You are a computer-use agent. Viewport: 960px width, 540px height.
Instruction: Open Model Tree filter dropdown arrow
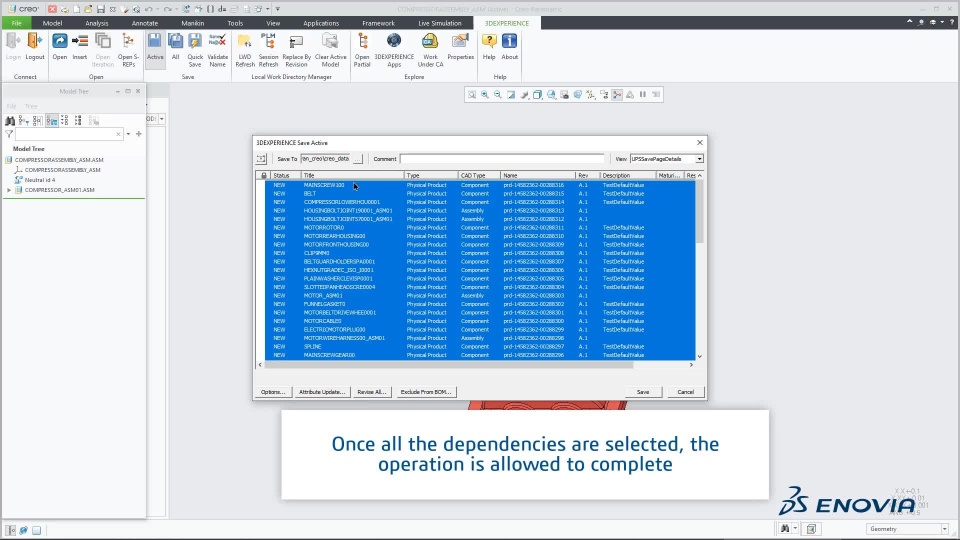(x=128, y=134)
